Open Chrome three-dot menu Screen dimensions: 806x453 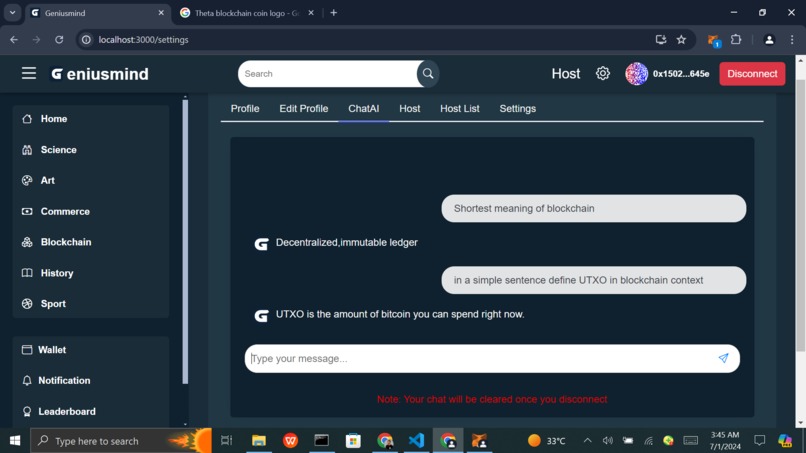pyautogui.click(x=792, y=40)
